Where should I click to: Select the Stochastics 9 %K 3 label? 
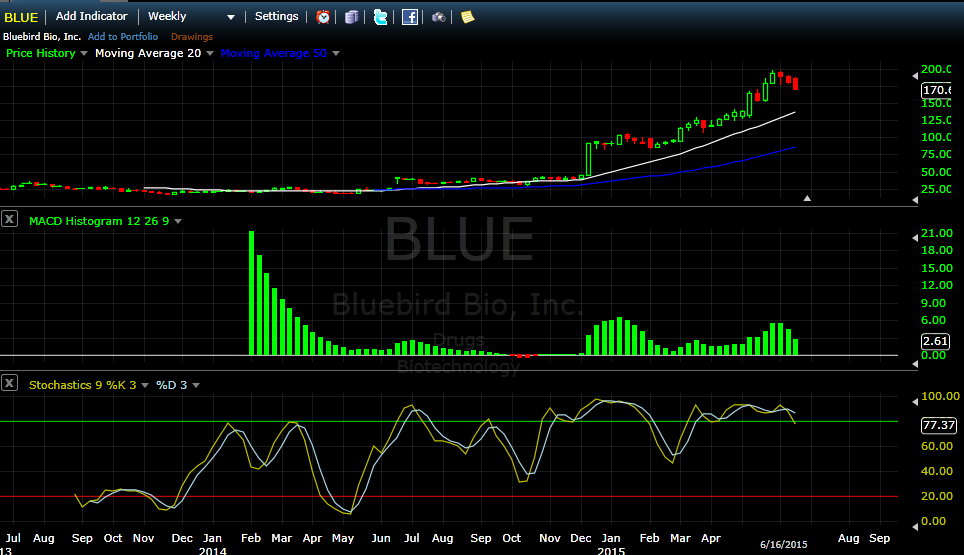click(82, 385)
